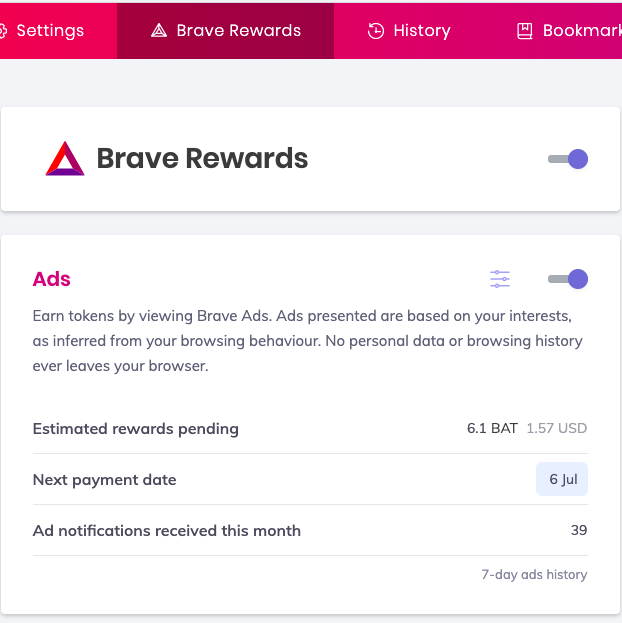This screenshot has width=622, height=623.
Task: Open Ads settings sliders icon
Action: click(500, 279)
